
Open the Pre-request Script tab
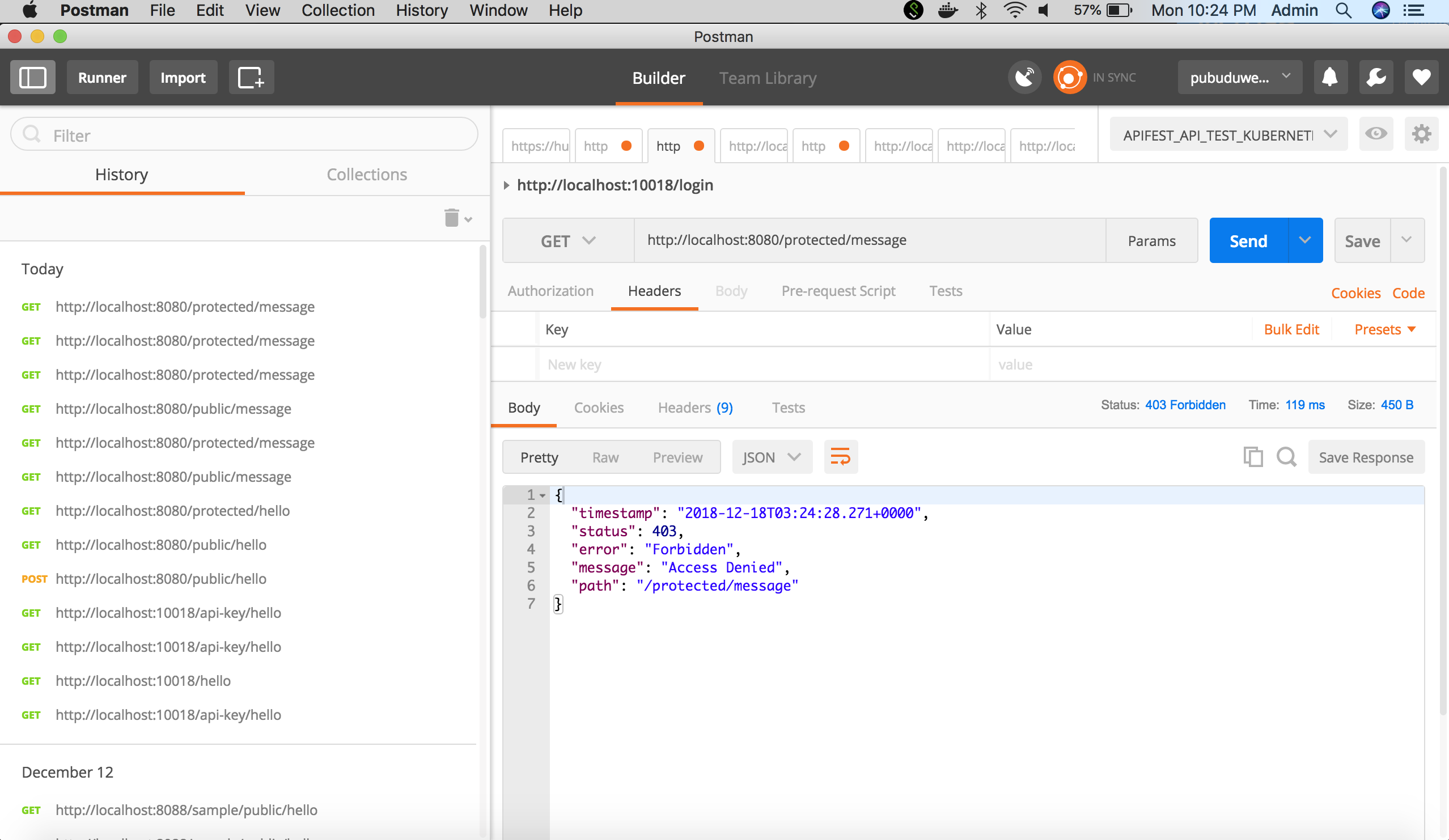click(838, 291)
